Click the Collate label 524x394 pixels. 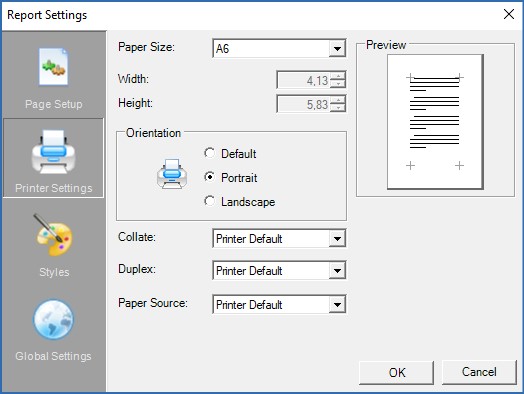pos(137,237)
